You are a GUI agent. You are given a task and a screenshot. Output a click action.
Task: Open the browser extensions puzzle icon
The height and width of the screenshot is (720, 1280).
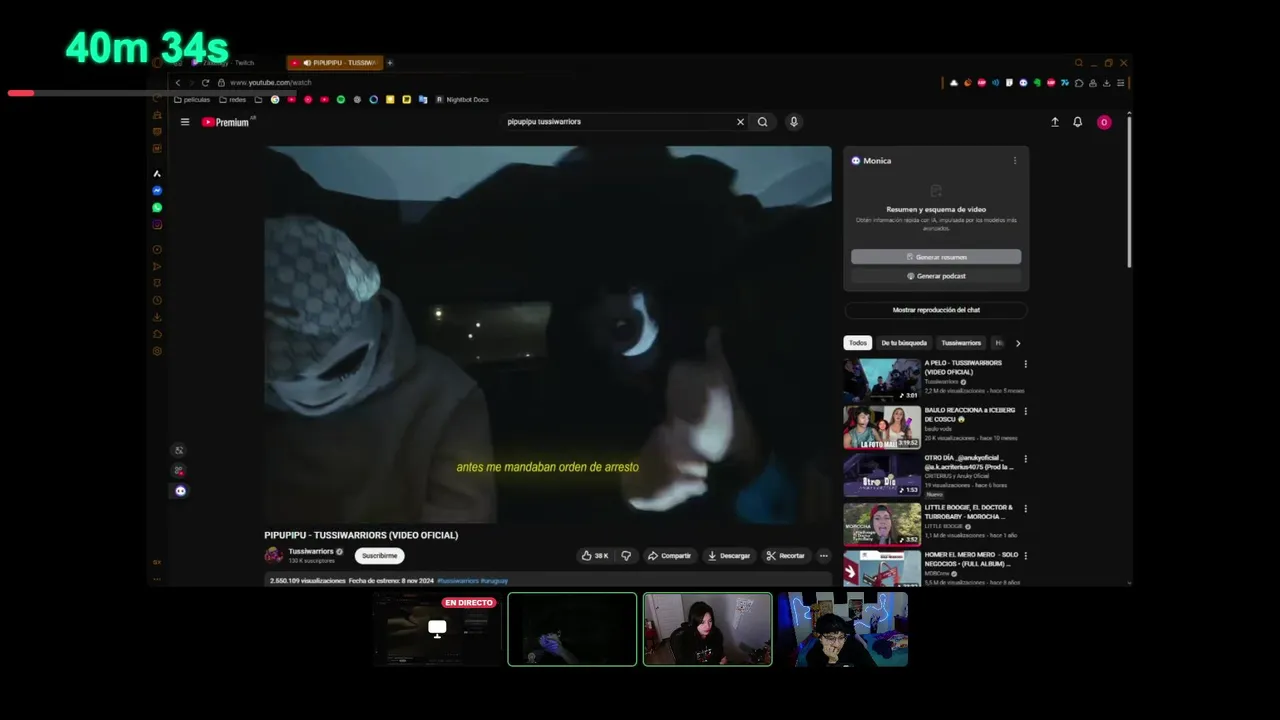(1078, 83)
